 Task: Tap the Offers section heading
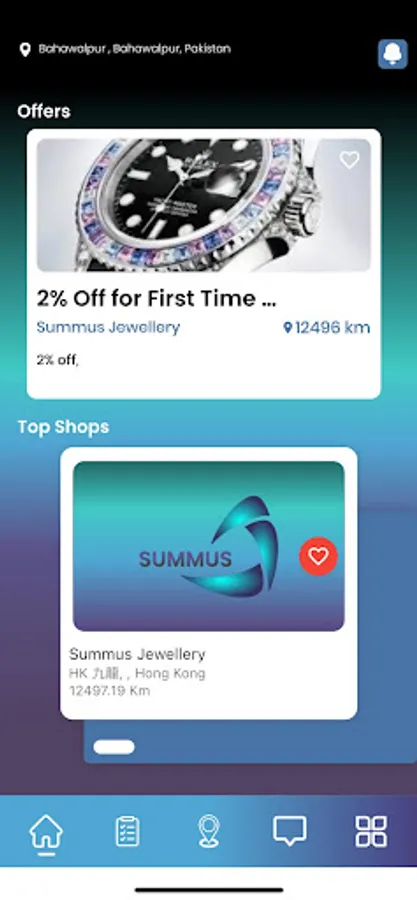click(x=44, y=111)
